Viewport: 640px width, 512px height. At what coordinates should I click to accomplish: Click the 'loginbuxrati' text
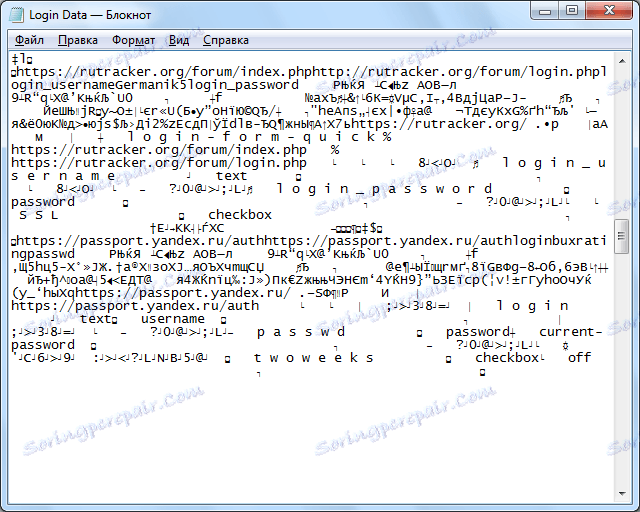pyautogui.click(x=559, y=241)
